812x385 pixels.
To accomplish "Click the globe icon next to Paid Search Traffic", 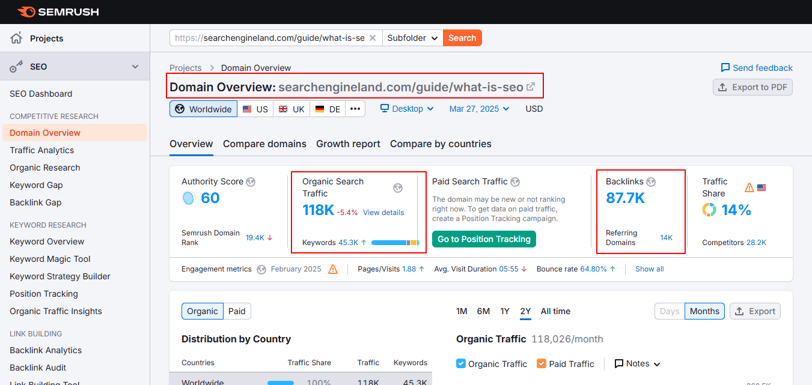I will point(515,182).
